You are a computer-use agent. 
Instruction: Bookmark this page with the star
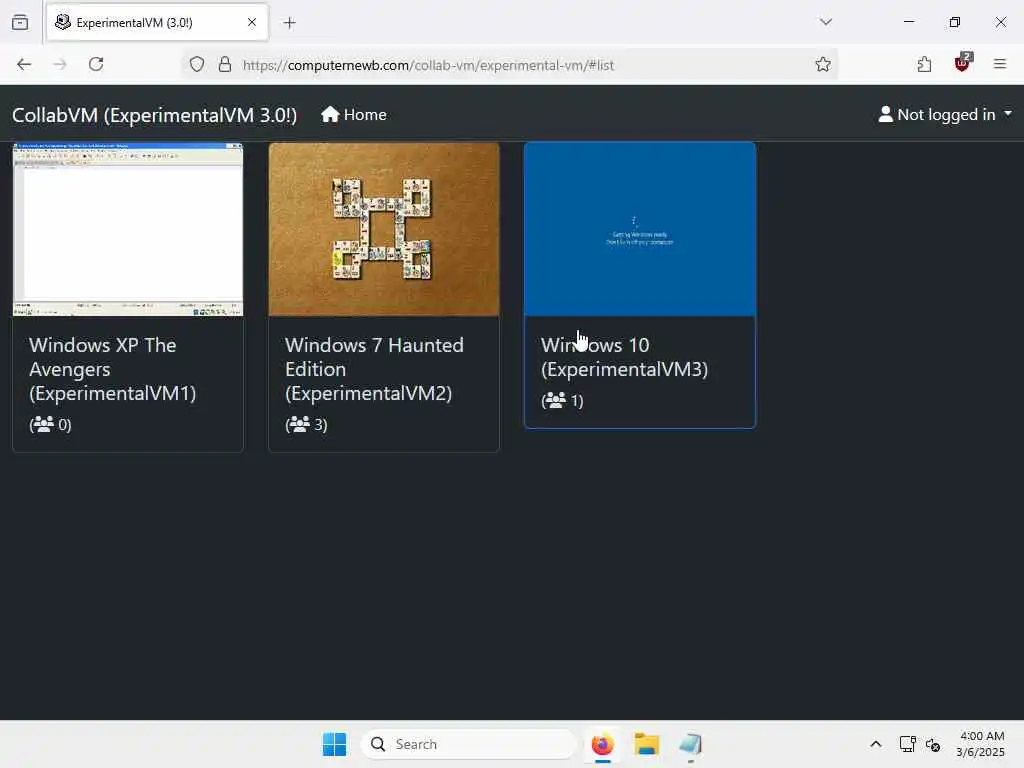(x=823, y=64)
